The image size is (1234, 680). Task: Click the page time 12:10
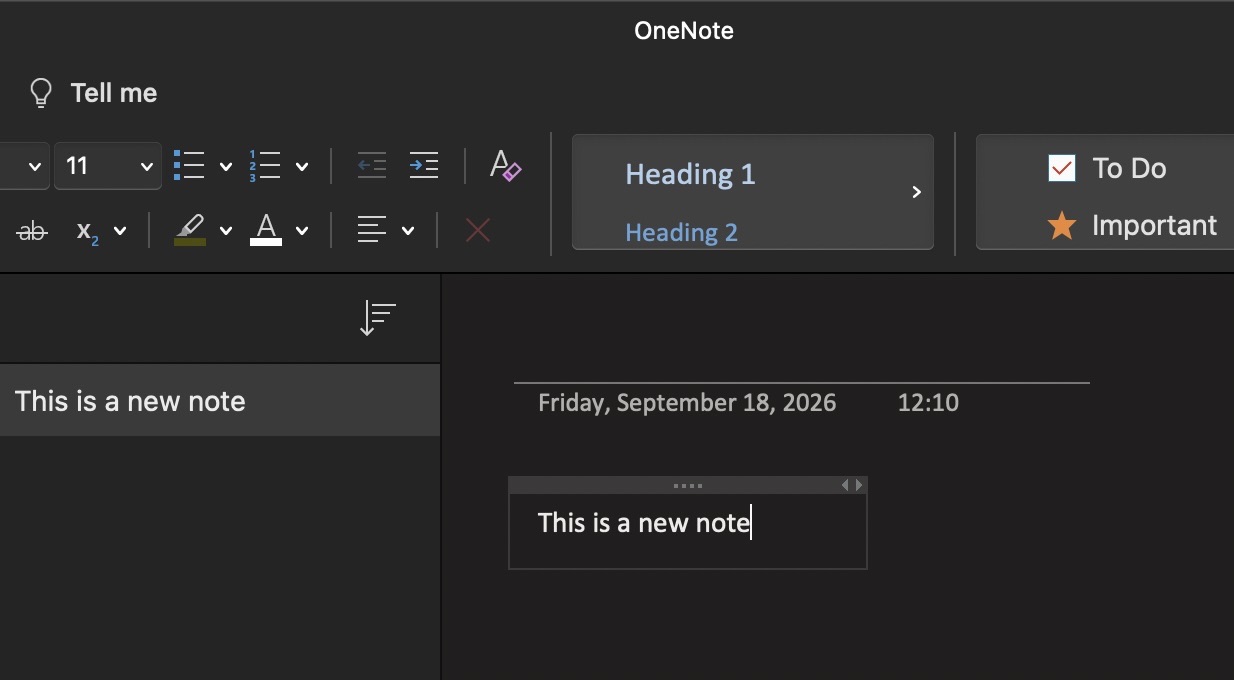pos(928,403)
